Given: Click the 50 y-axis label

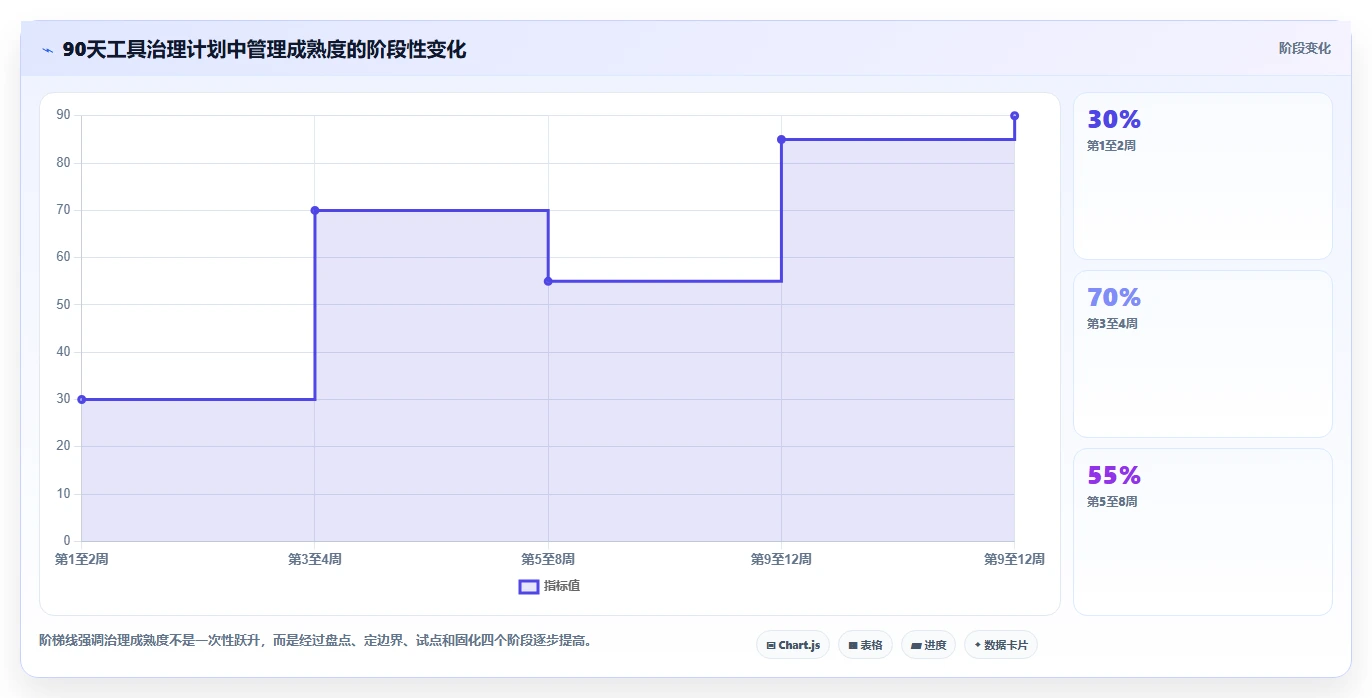Looking at the screenshot, I should point(63,304).
